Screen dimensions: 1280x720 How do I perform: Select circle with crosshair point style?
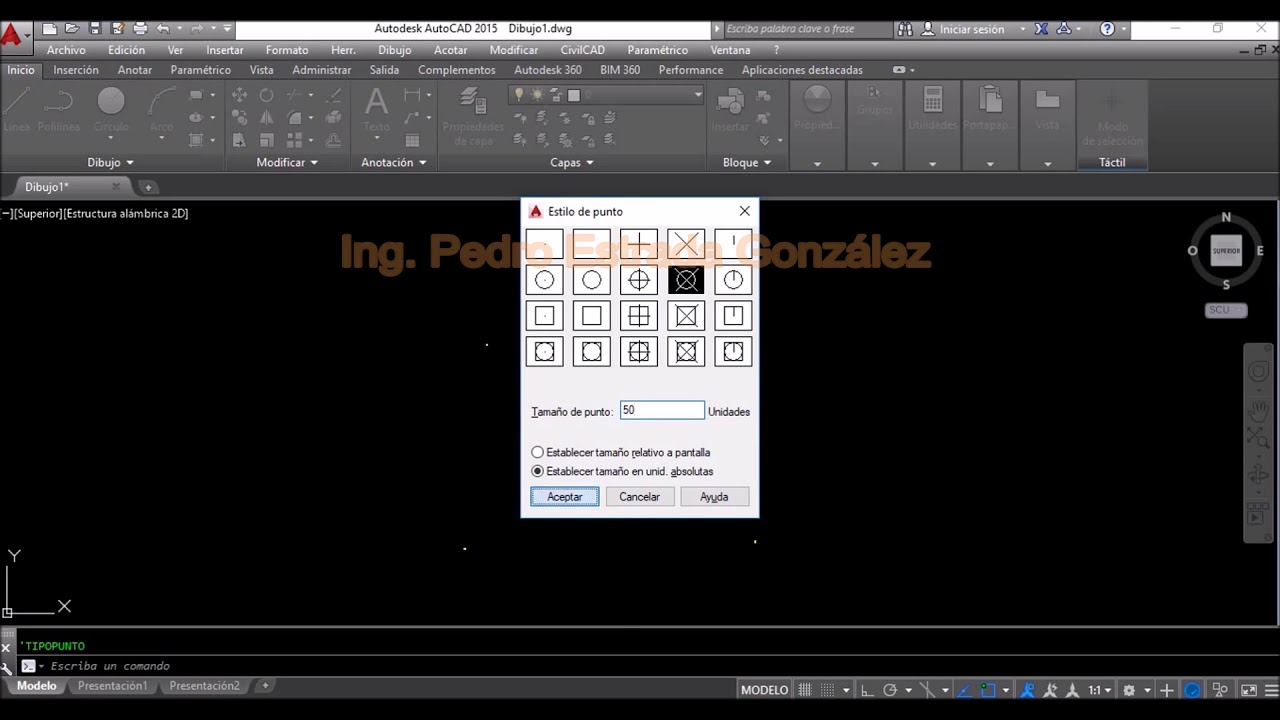click(x=639, y=280)
